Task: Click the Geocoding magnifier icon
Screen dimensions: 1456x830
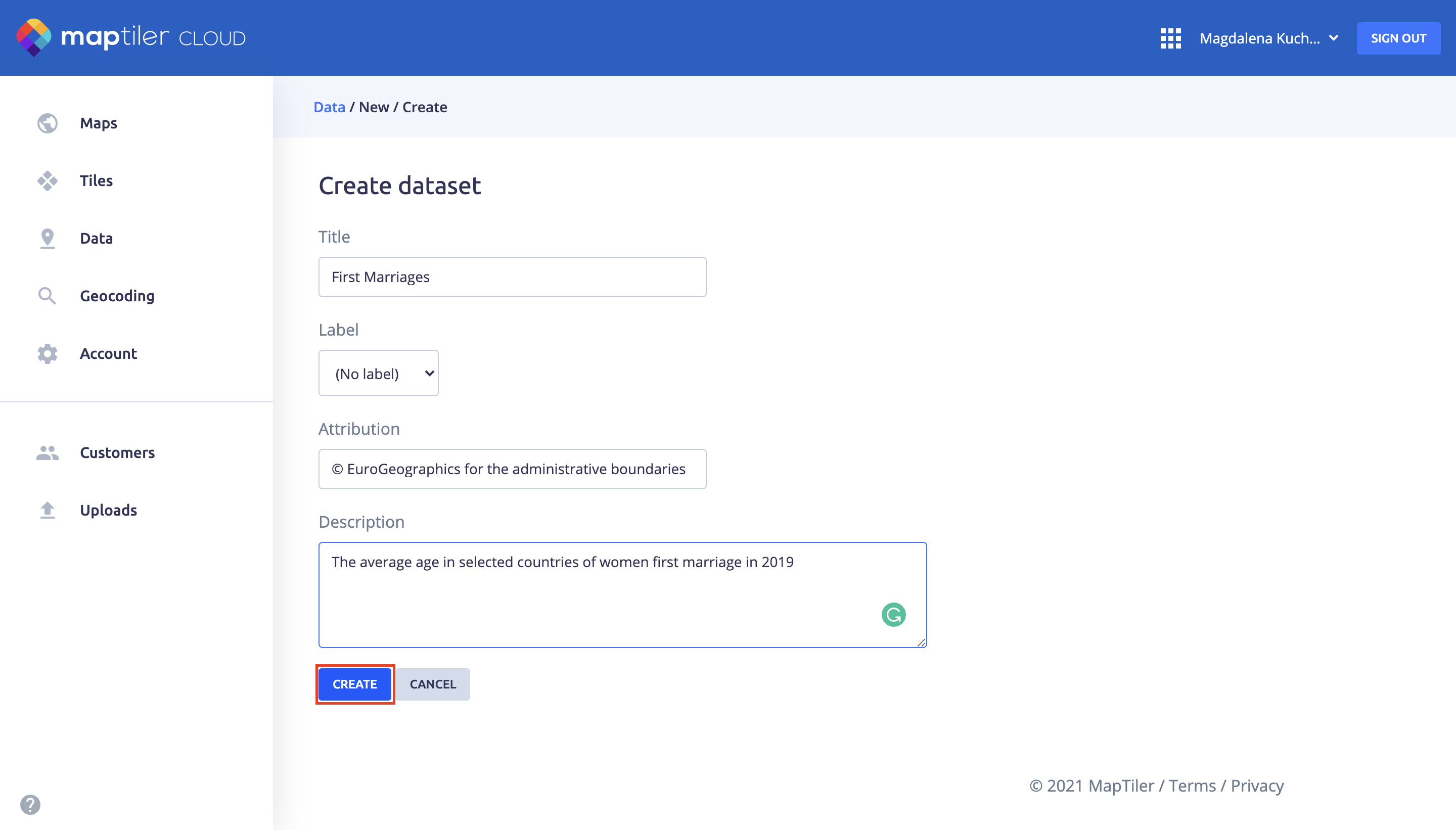Action: pos(48,296)
